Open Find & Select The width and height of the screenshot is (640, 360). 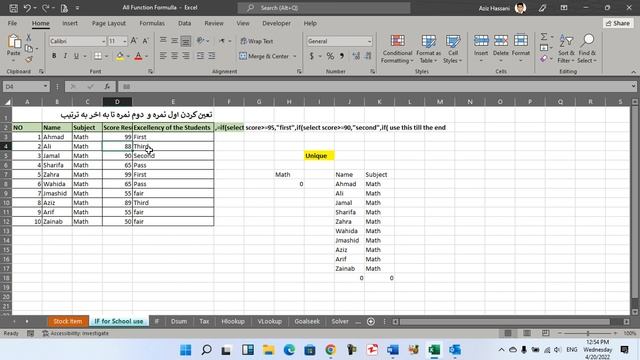click(587, 49)
